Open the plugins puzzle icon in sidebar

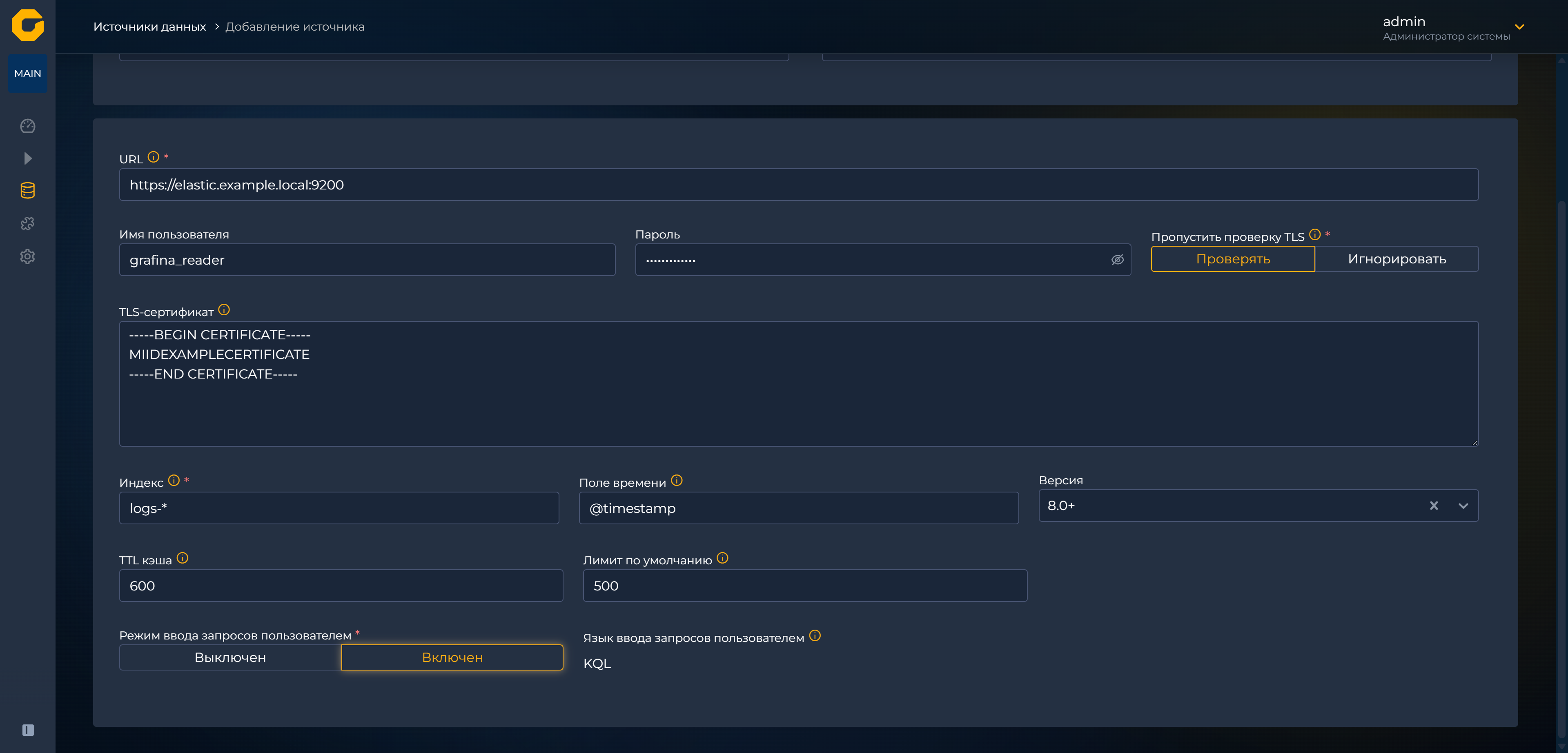[27, 223]
